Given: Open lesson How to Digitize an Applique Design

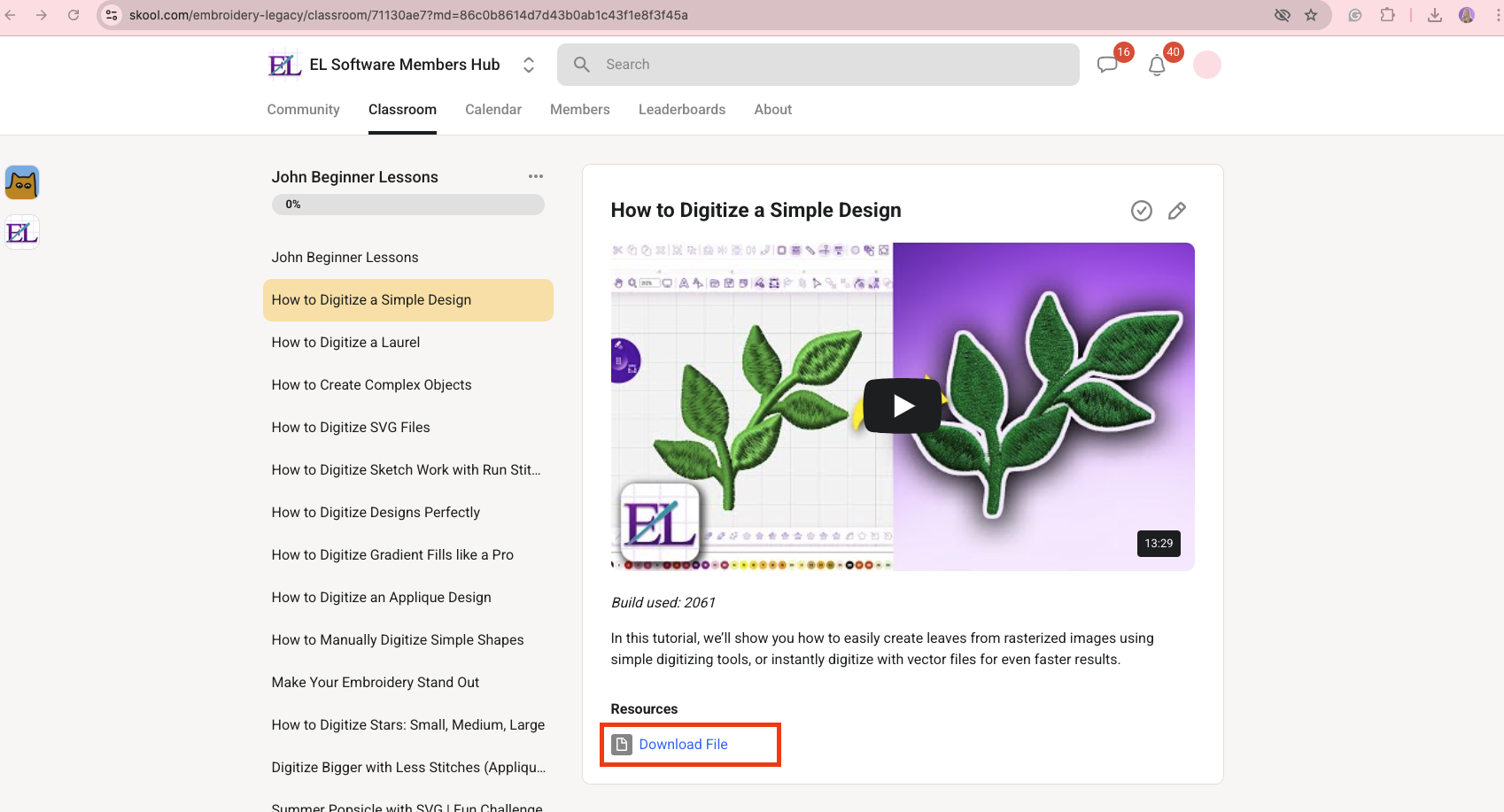Looking at the screenshot, I should pyautogui.click(x=408, y=598).
